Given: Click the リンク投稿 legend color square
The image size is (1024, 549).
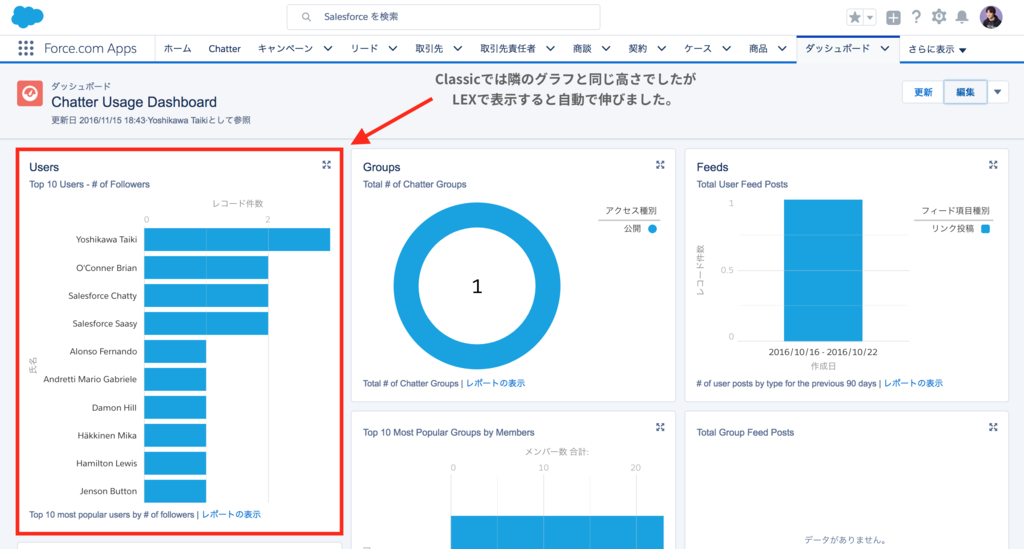Looking at the screenshot, I should [x=985, y=228].
